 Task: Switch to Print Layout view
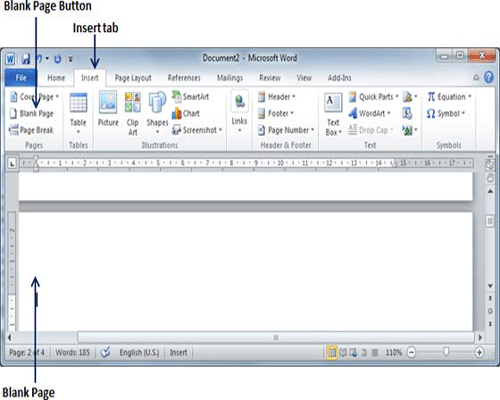tap(332, 352)
